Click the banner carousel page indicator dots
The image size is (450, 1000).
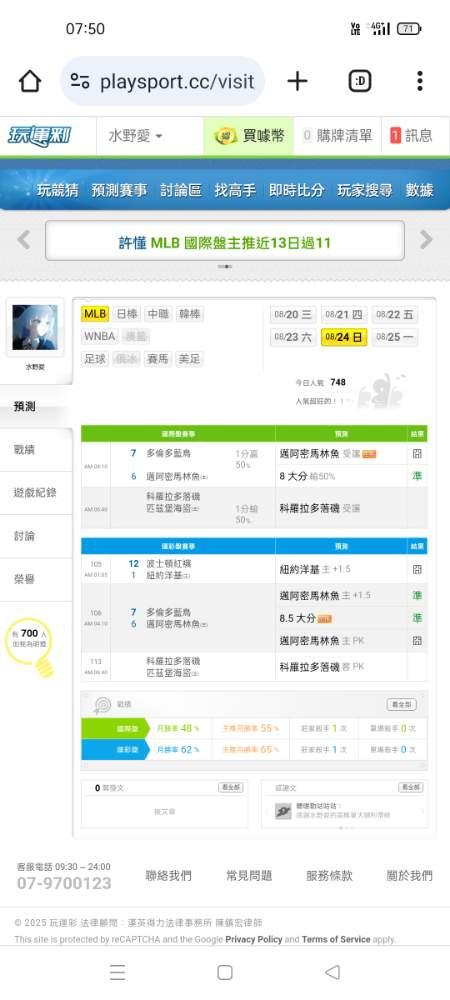(x=224, y=267)
